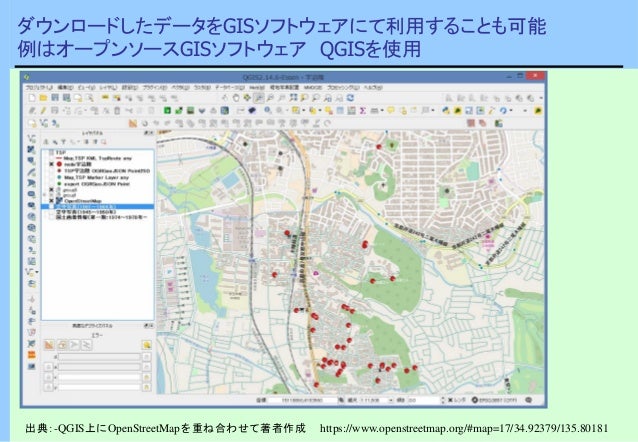Viewport: 638px width, 442px height.
Task: Click the yellow settings icon in digitizing panel
Action: [x=146, y=345]
